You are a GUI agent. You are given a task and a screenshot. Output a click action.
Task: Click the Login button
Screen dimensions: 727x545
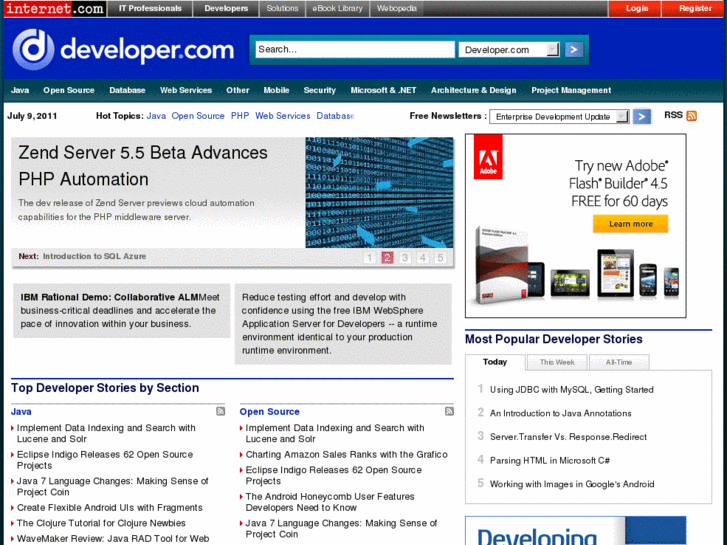click(637, 8)
